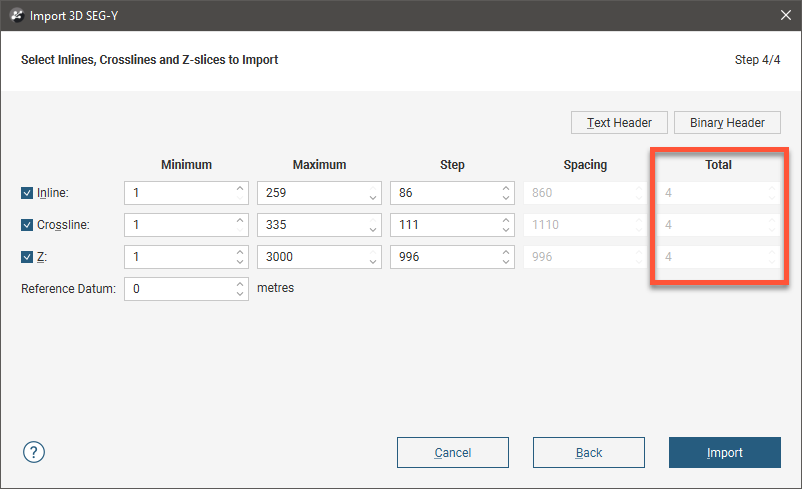The width and height of the screenshot is (802, 489).
Task: Increase the Reference Datum with up arrow
Action: (x=240, y=284)
